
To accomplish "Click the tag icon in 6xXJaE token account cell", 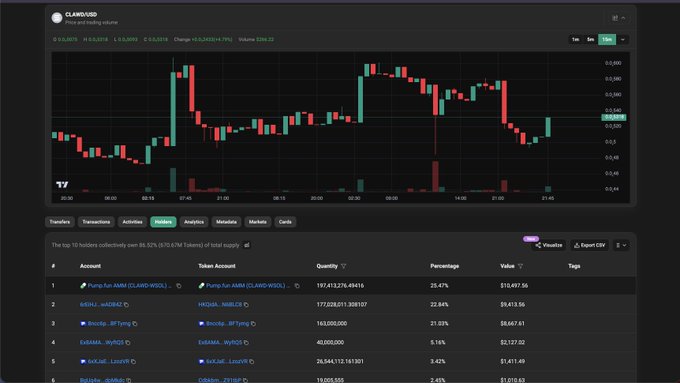I will [201, 361].
